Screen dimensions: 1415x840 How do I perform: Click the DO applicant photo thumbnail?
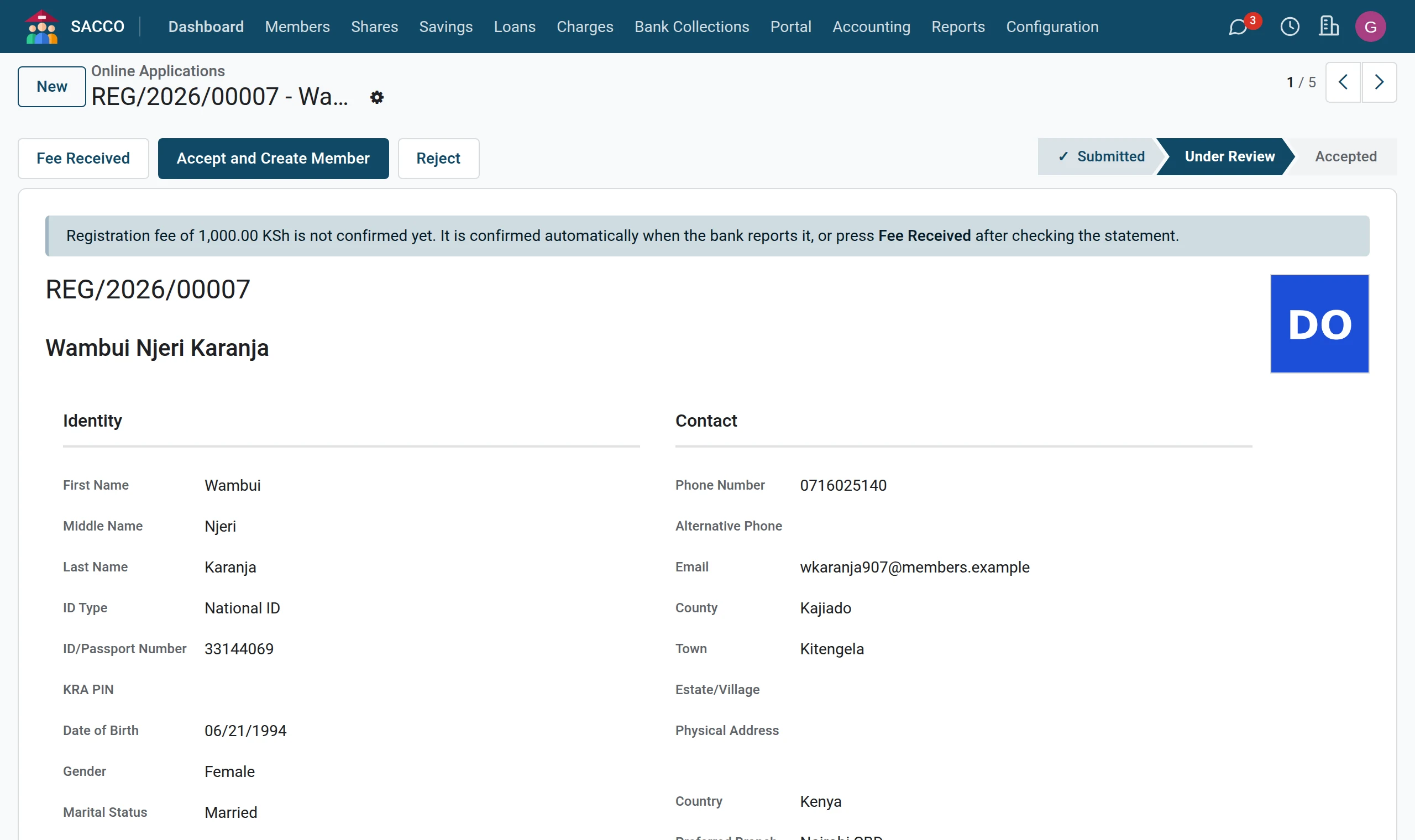point(1319,324)
